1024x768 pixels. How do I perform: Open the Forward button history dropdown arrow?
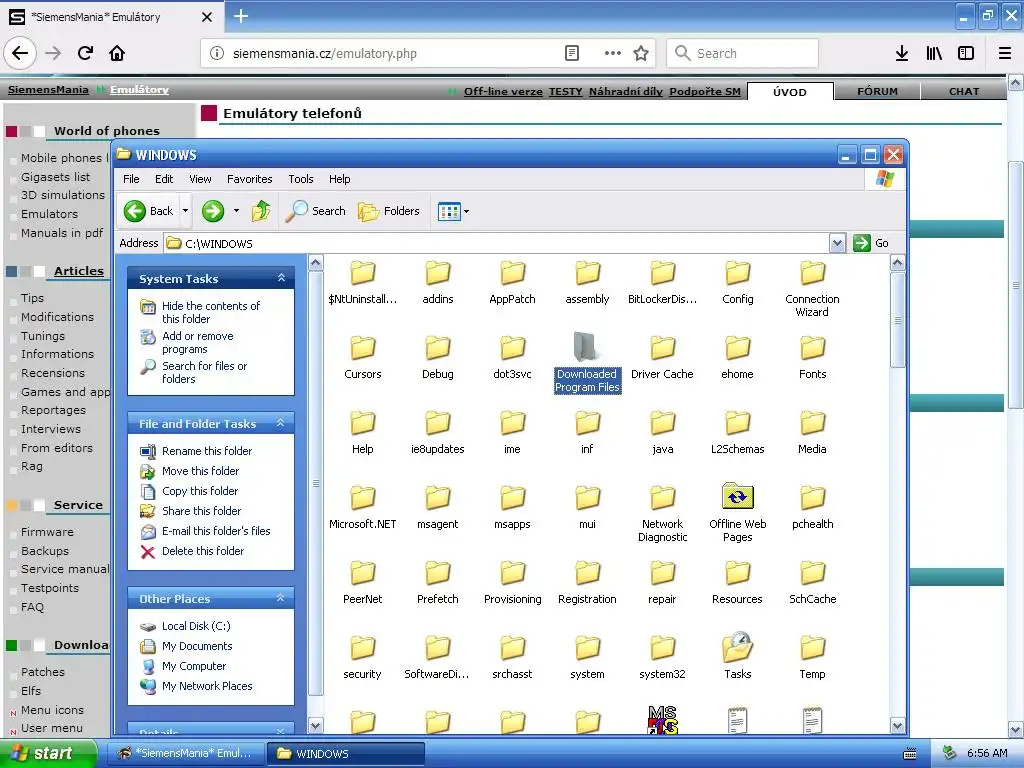coord(236,211)
